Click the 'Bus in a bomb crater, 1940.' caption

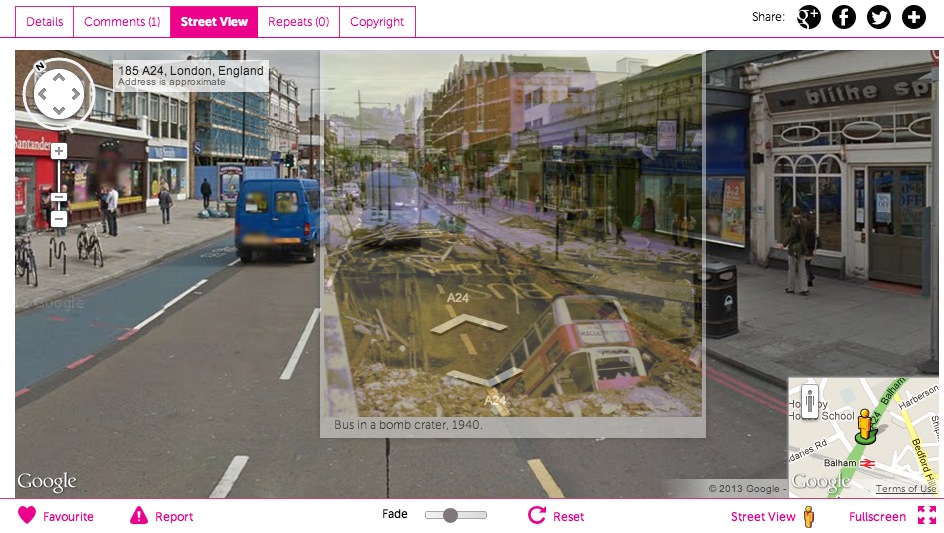click(x=408, y=425)
